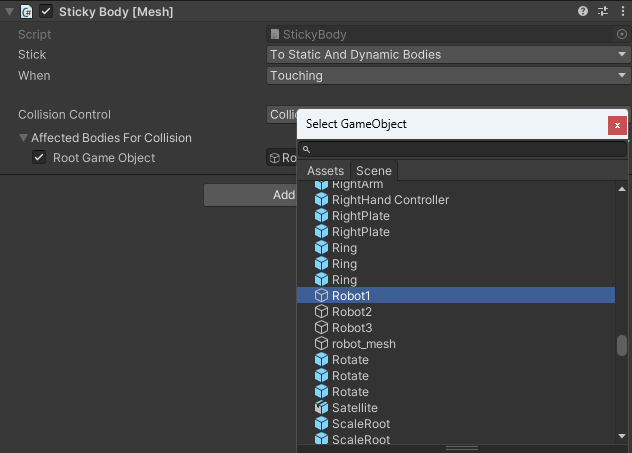Click the cube icon beside robot_mesh
Image resolution: width=632 pixels, height=453 pixels.
(x=321, y=343)
